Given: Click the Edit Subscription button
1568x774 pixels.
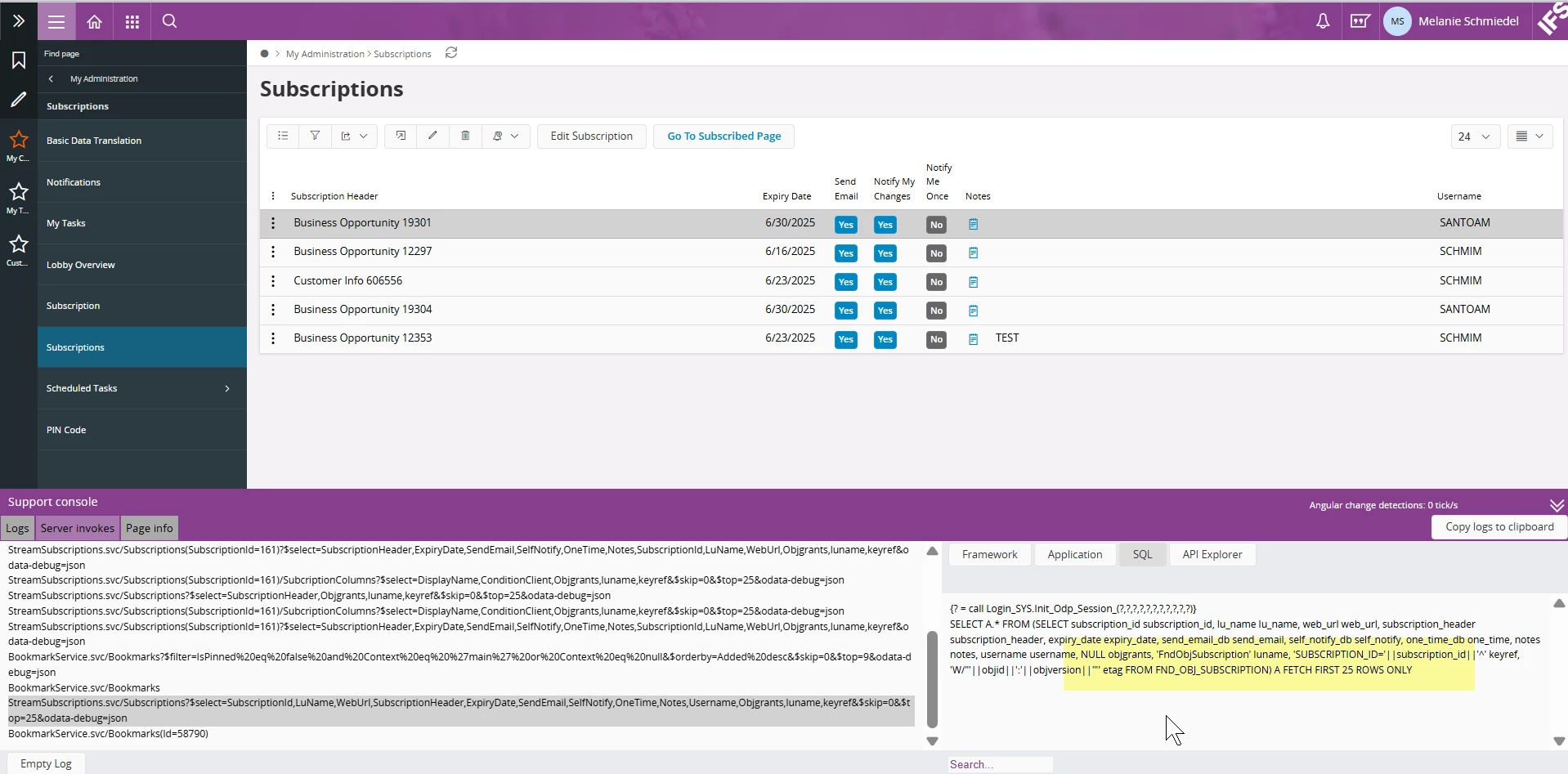Looking at the screenshot, I should tap(592, 136).
